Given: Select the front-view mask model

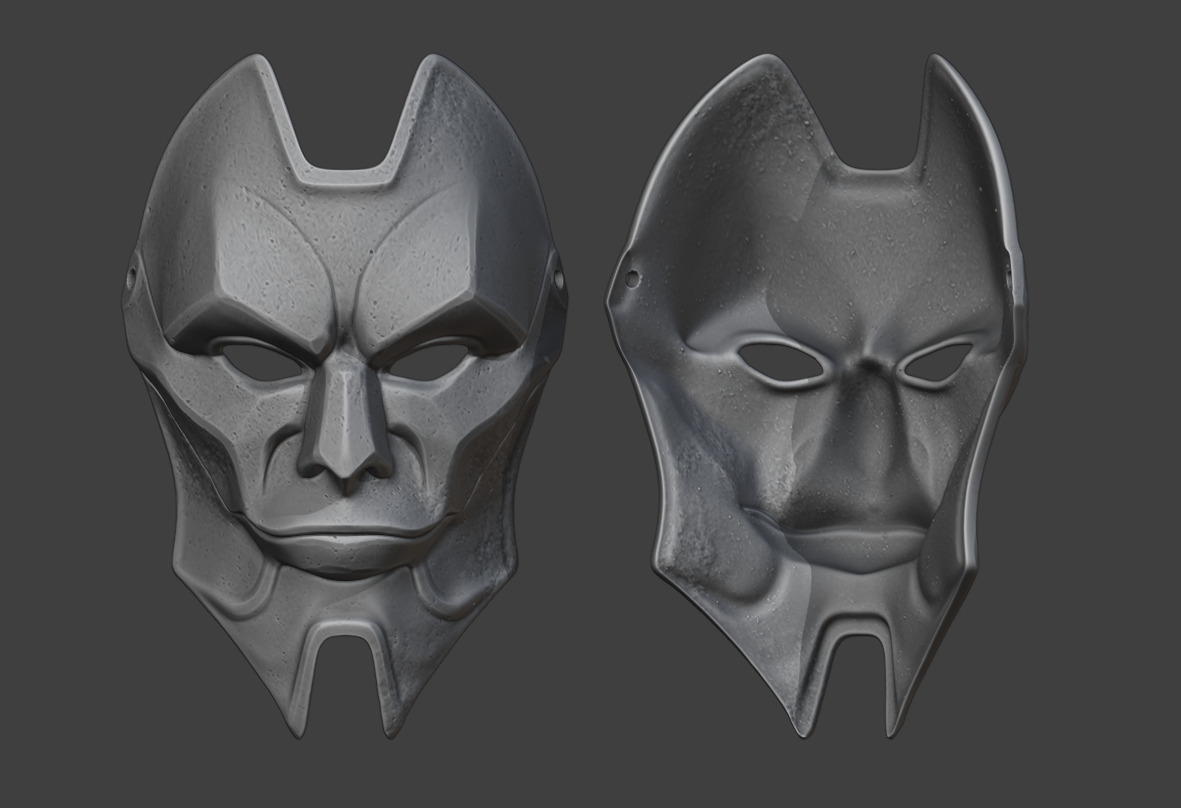Looking at the screenshot, I should [345, 395].
